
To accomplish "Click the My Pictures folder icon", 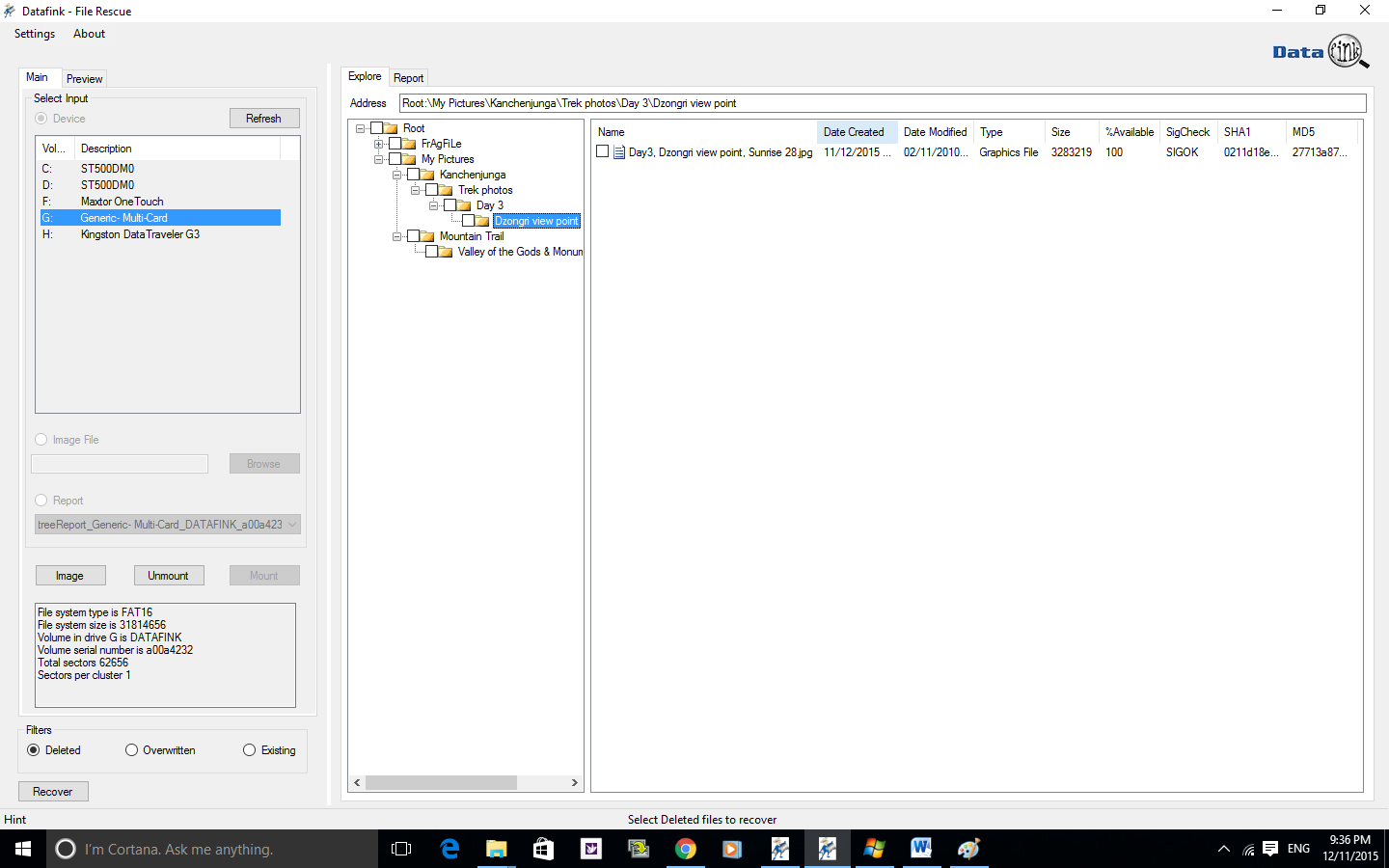I will [409, 159].
